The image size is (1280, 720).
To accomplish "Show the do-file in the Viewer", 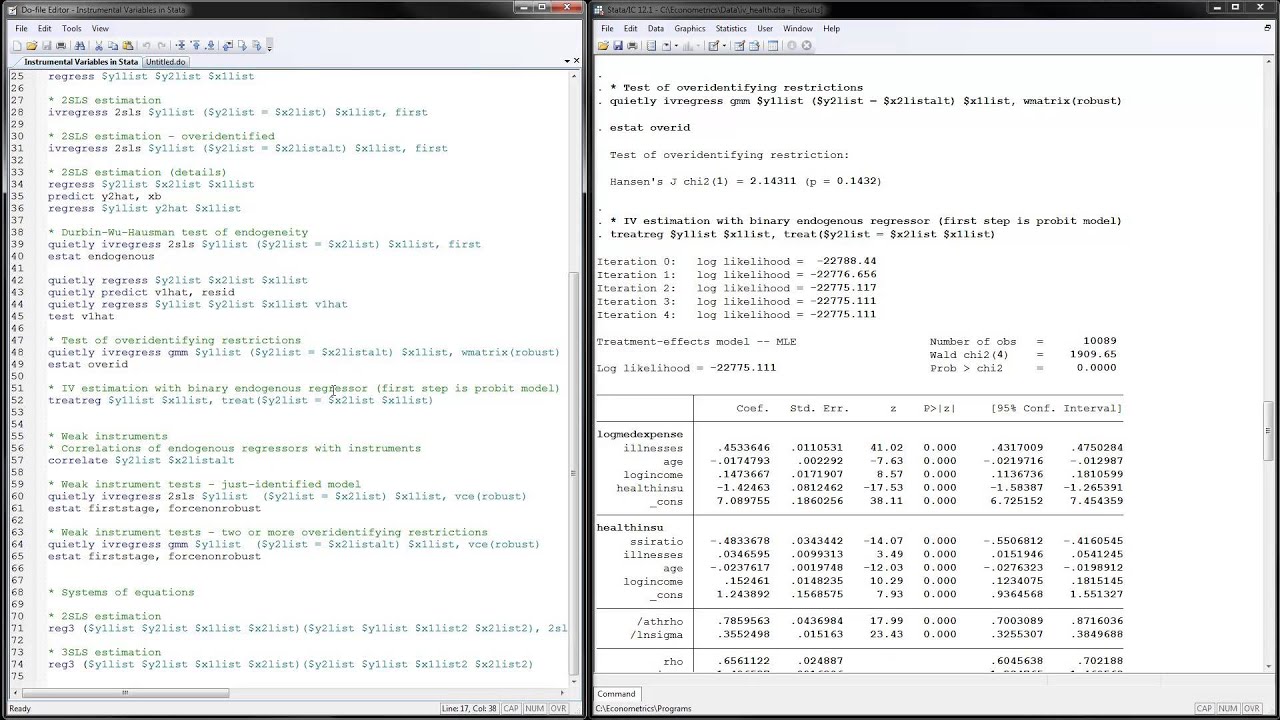I will [228, 45].
